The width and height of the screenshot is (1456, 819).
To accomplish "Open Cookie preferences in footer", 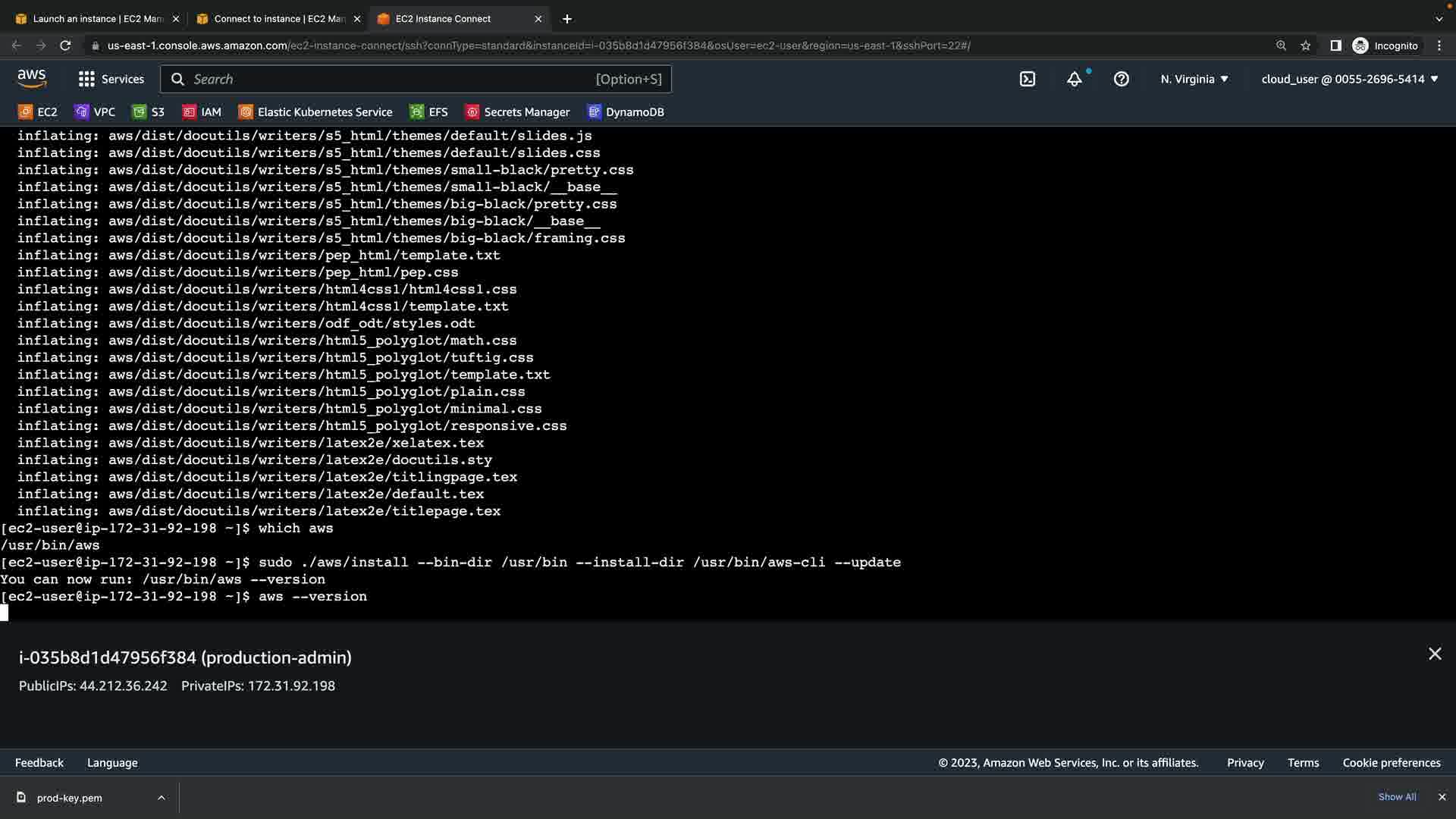I will point(1391,763).
